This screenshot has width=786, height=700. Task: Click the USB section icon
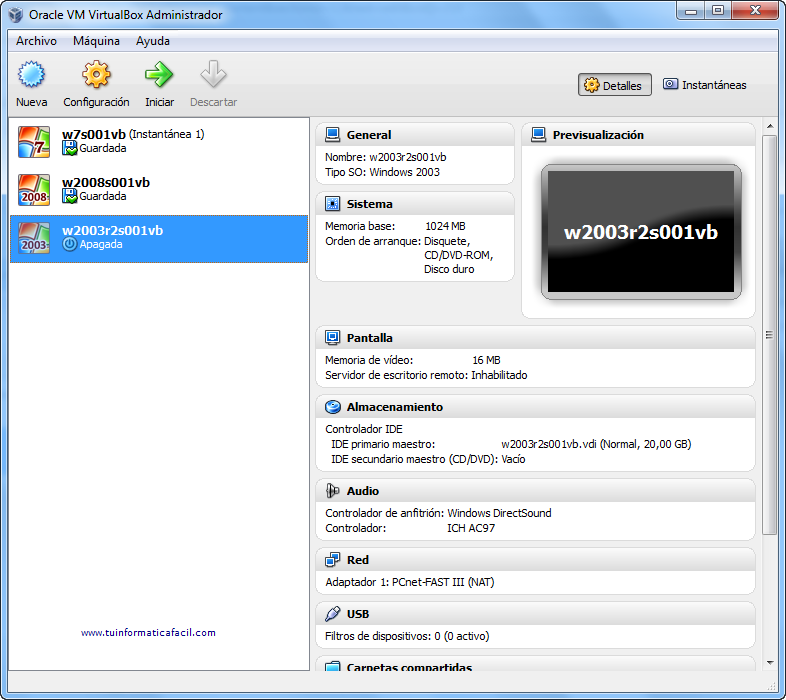[x=333, y=614]
